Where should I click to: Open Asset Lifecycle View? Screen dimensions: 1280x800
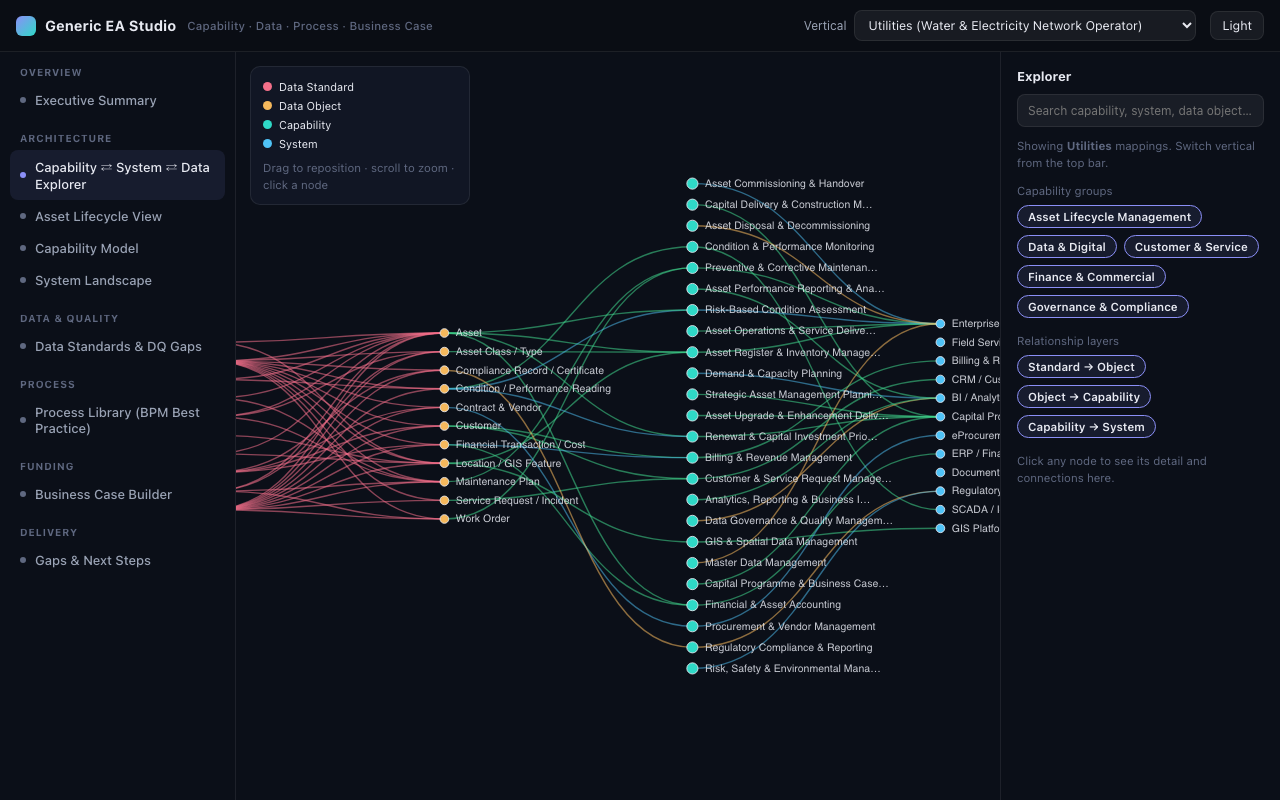117,216
